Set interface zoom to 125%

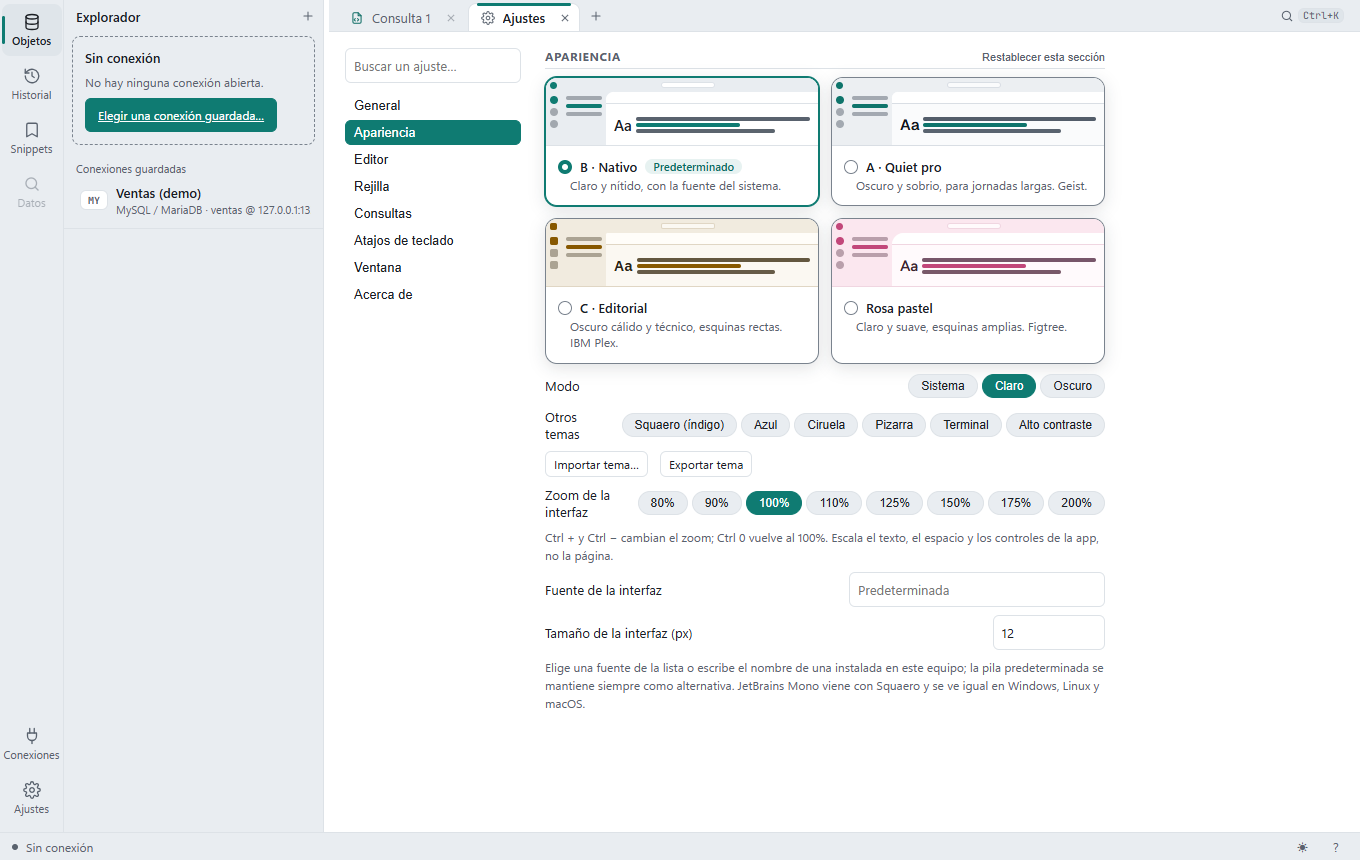(895, 503)
